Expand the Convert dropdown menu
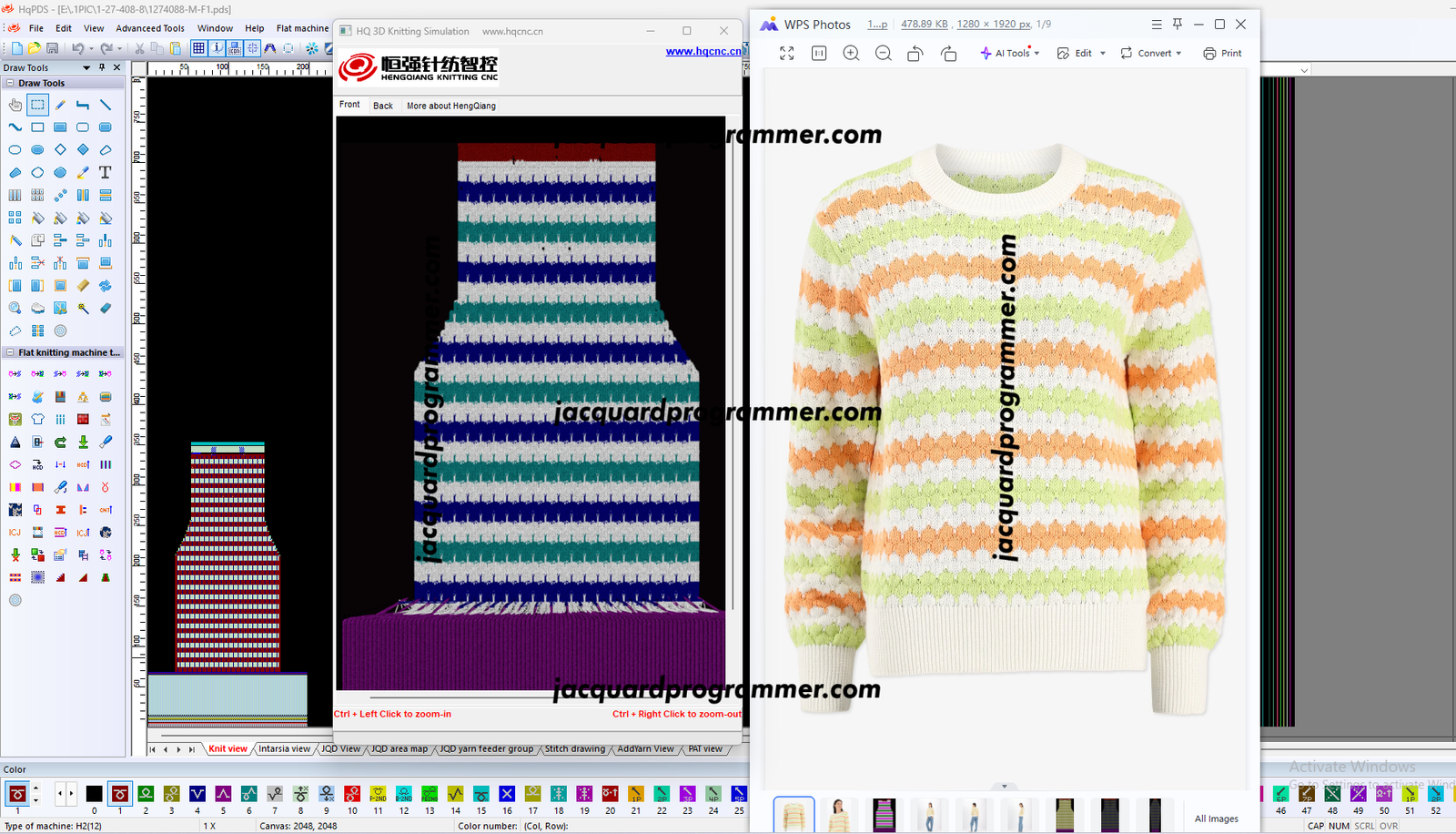The width and height of the screenshot is (1456, 834). 1151,54
